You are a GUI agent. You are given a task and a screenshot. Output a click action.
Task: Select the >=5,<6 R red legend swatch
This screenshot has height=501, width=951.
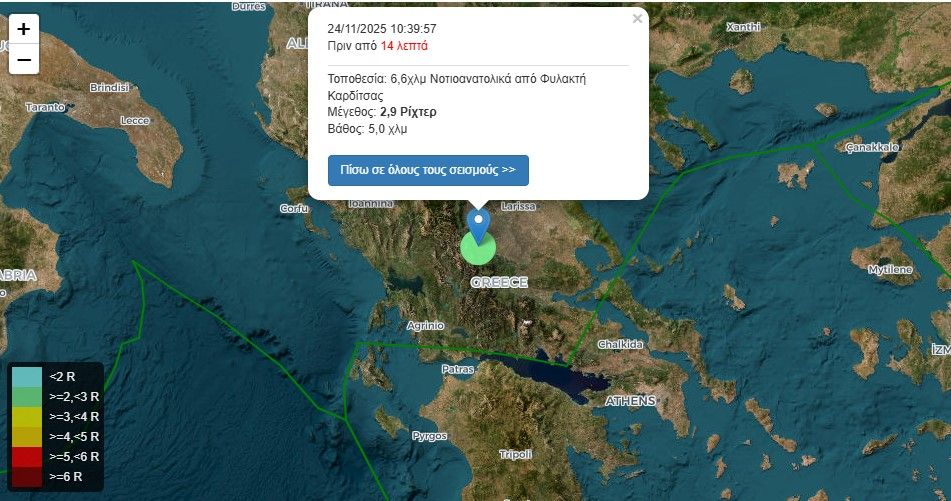tap(27, 457)
